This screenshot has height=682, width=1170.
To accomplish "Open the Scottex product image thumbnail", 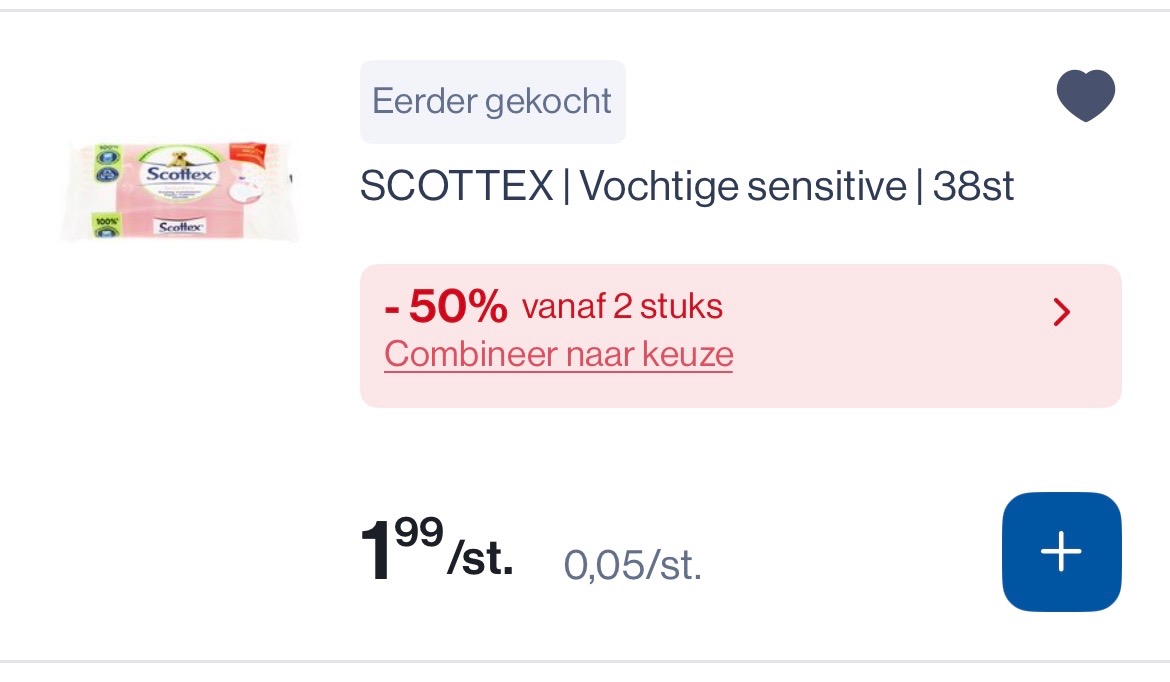I will (x=182, y=190).
